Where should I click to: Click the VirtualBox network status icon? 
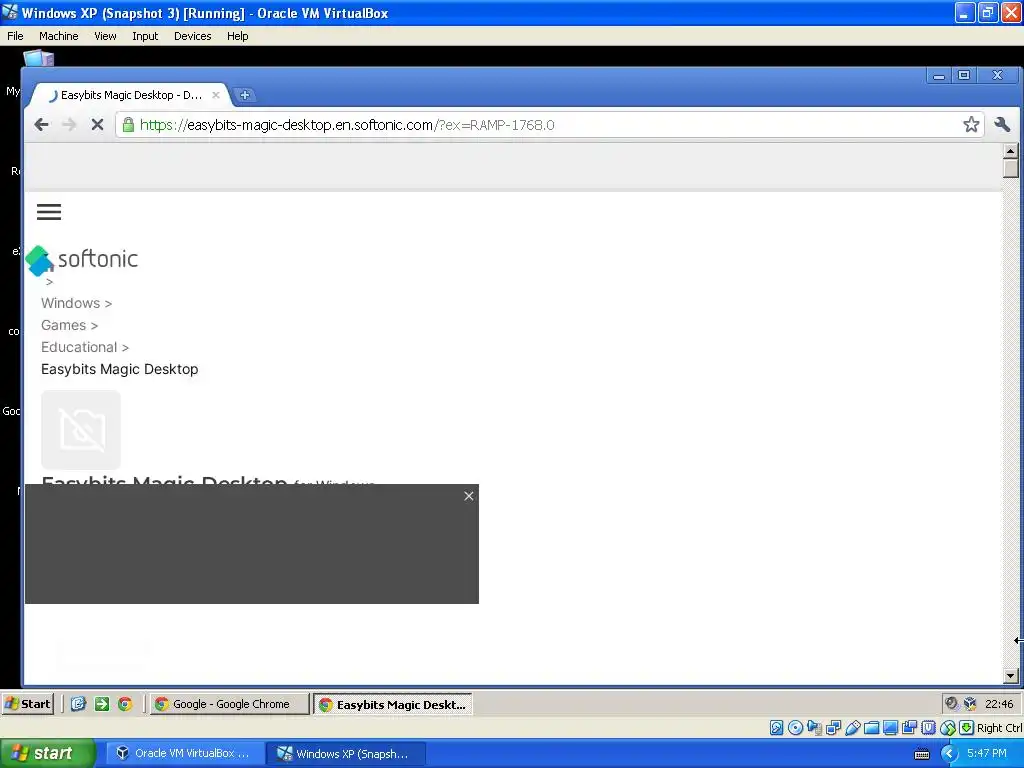coord(833,728)
